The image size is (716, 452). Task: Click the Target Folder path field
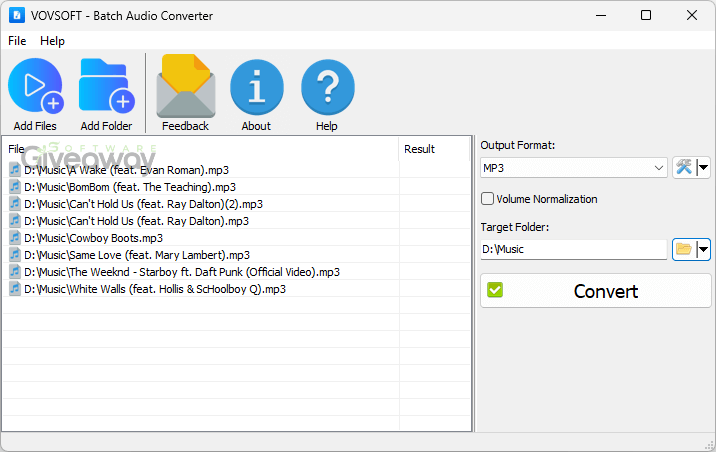[572, 249]
